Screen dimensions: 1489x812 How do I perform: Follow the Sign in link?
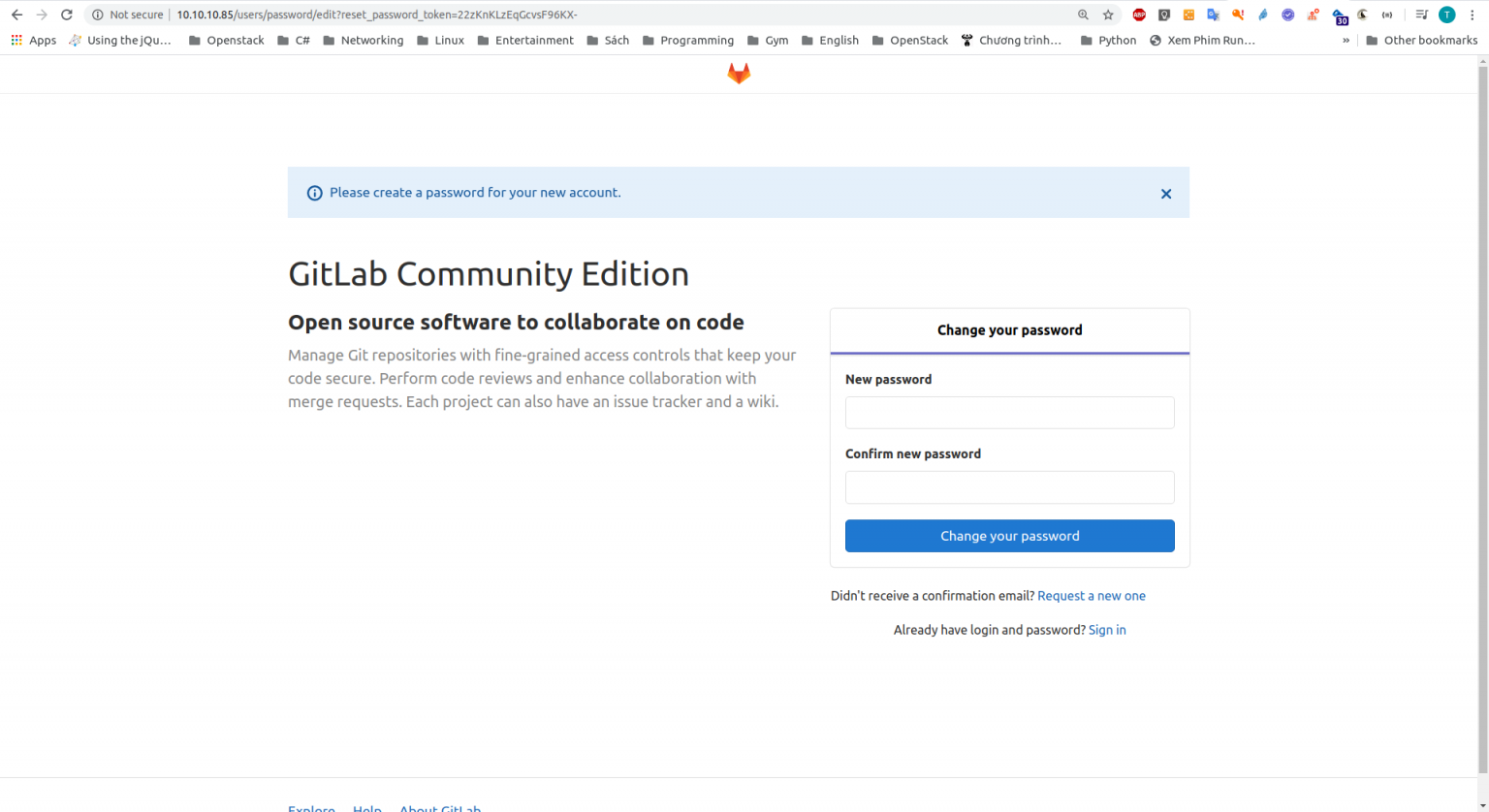coord(1107,630)
